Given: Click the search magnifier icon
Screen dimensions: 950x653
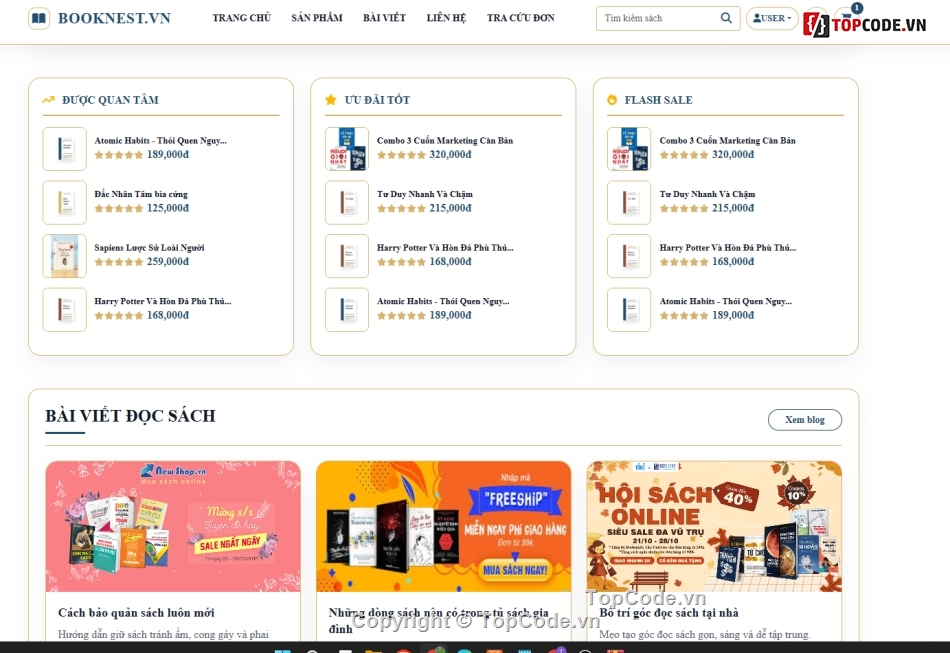Looking at the screenshot, I should pos(726,18).
